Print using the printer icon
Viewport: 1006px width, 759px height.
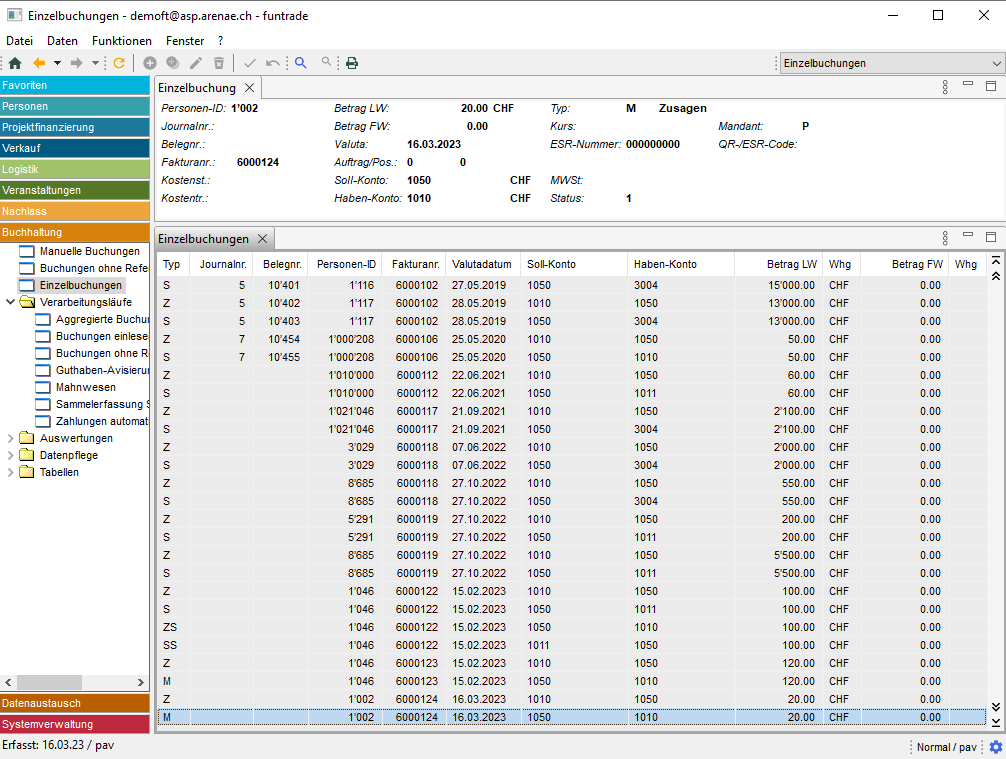pos(352,63)
